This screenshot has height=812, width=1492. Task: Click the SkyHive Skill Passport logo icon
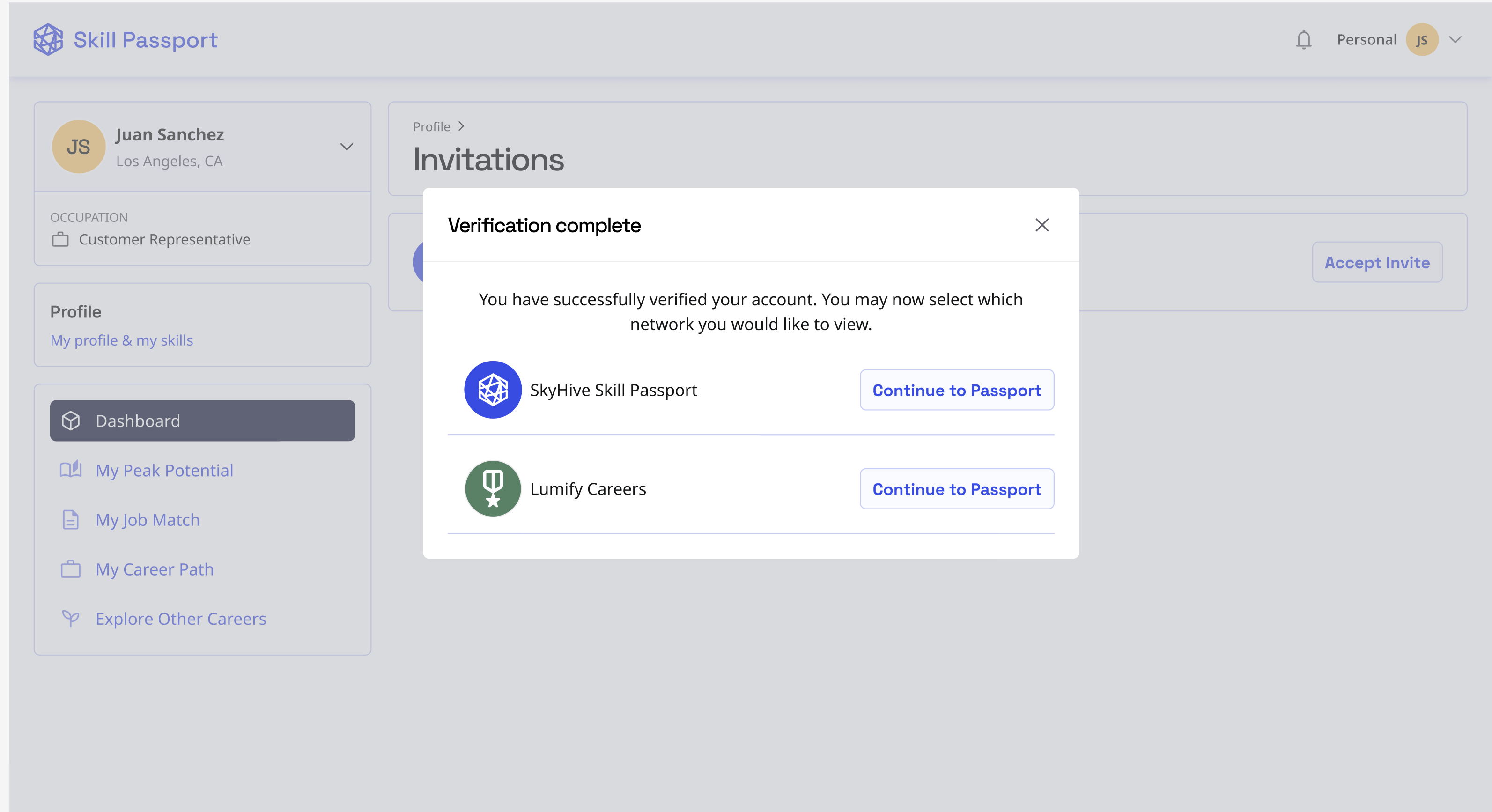[x=492, y=390]
